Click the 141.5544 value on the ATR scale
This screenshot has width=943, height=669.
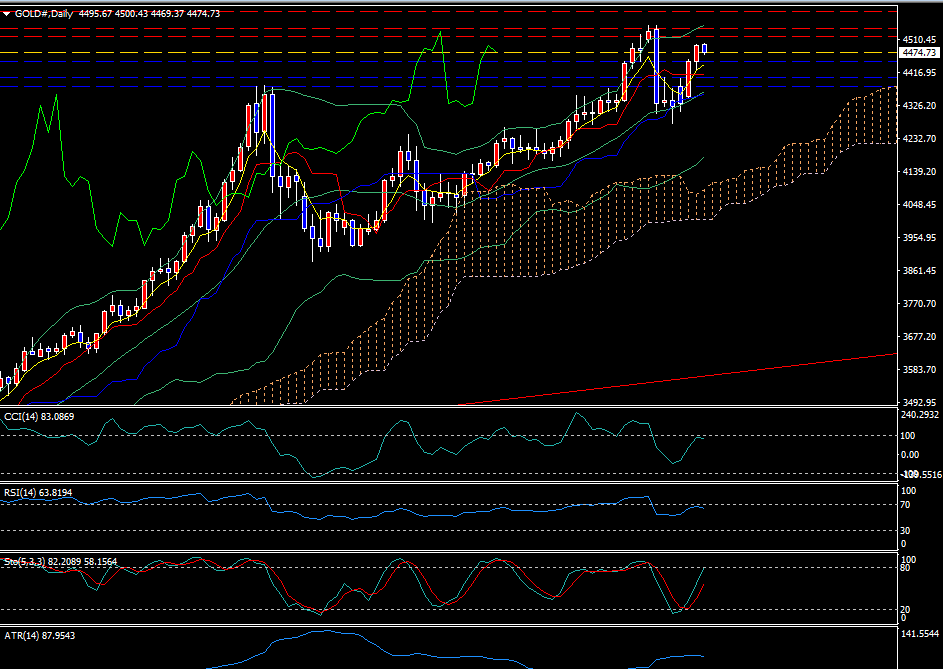point(920,635)
